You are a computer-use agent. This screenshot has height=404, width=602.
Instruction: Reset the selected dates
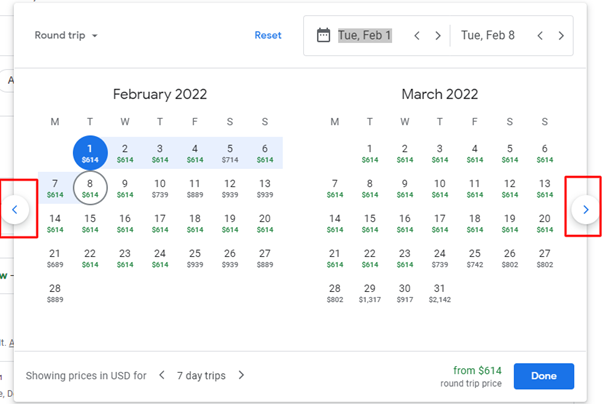tap(268, 35)
